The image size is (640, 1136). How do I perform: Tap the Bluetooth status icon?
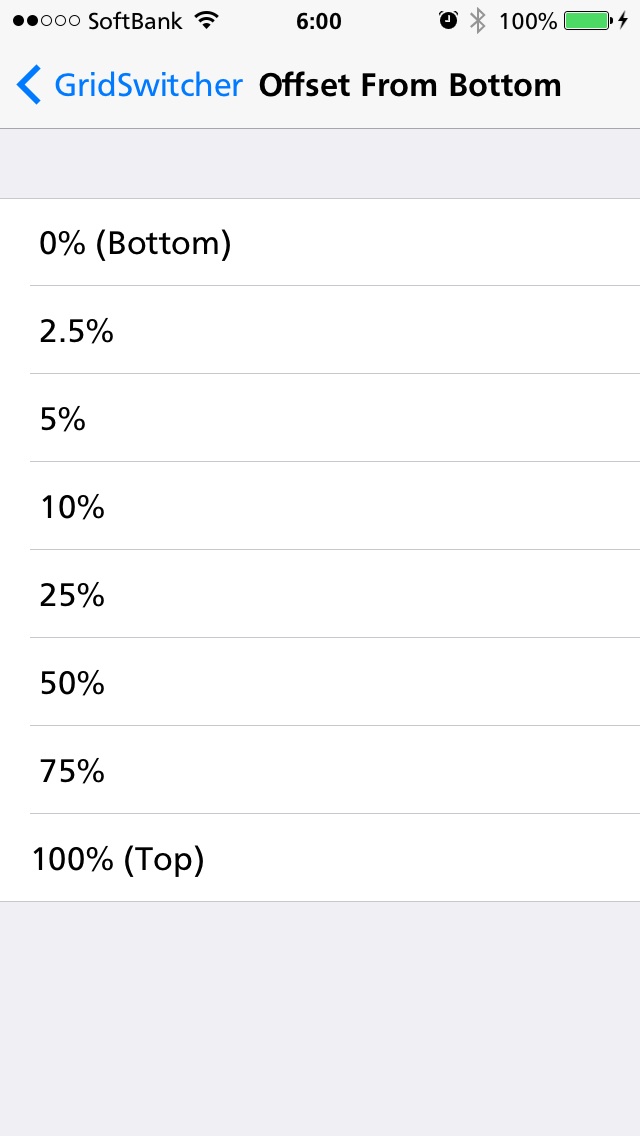(x=477, y=21)
